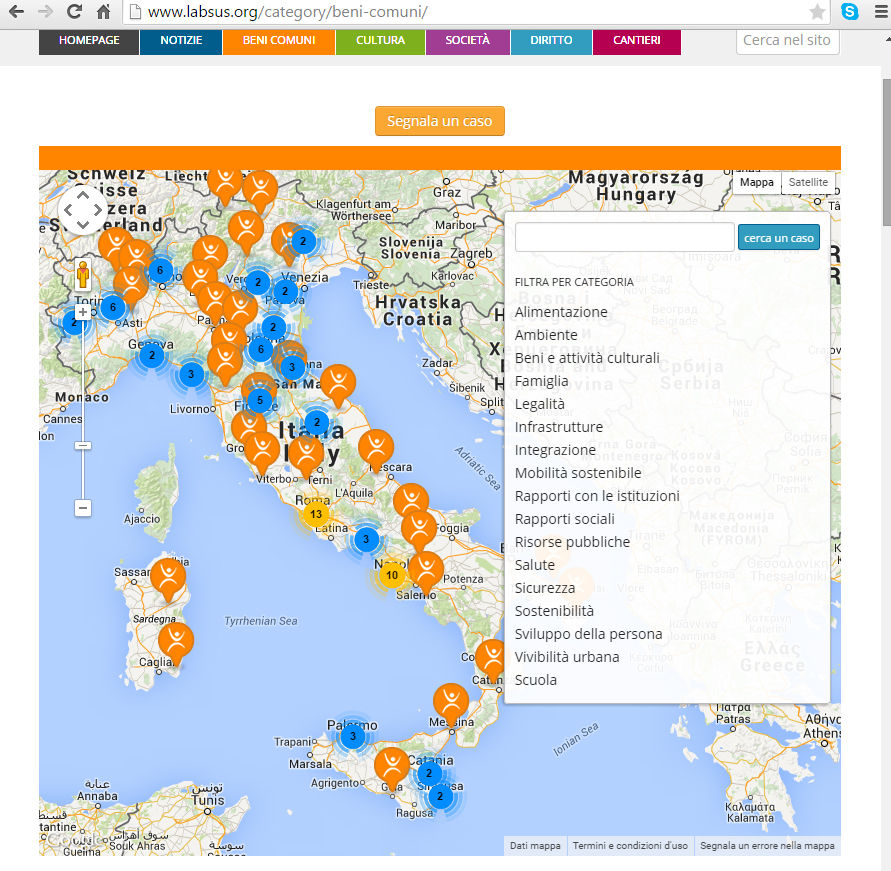Click the orange marker near Messina

[x=451, y=702]
